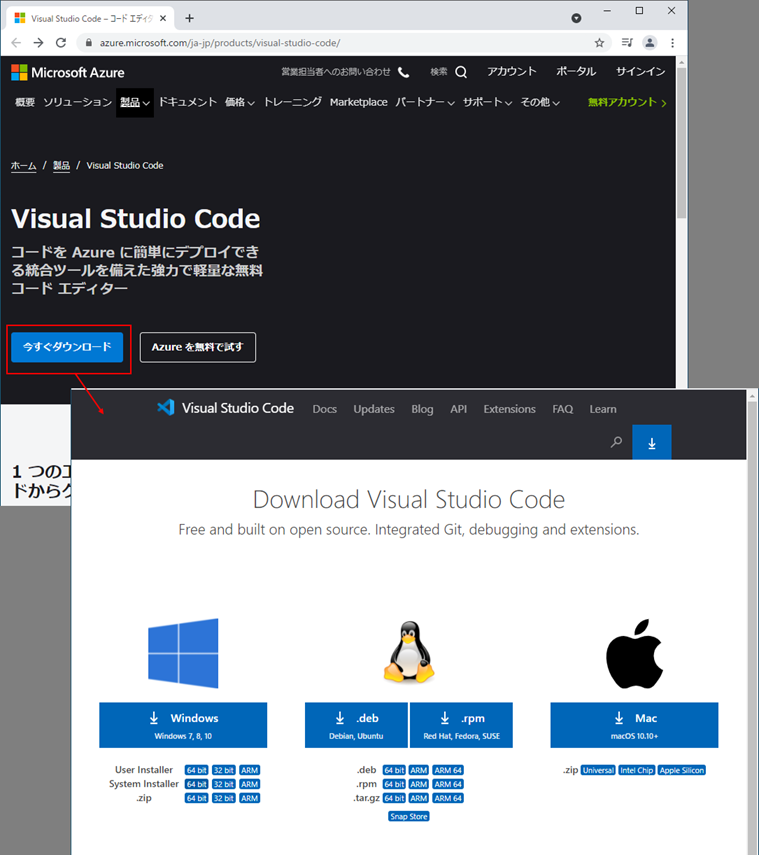This screenshot has height=855, width=759.
Task: Click .tar.gz ARM 64 badge
Action: pyautogui.click(x=448, y=798)
